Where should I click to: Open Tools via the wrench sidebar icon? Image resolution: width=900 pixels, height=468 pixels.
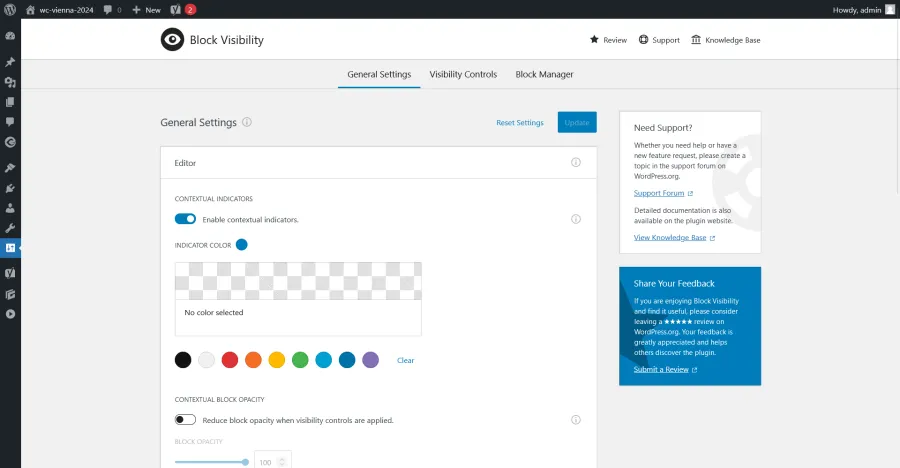pos(10,228)
